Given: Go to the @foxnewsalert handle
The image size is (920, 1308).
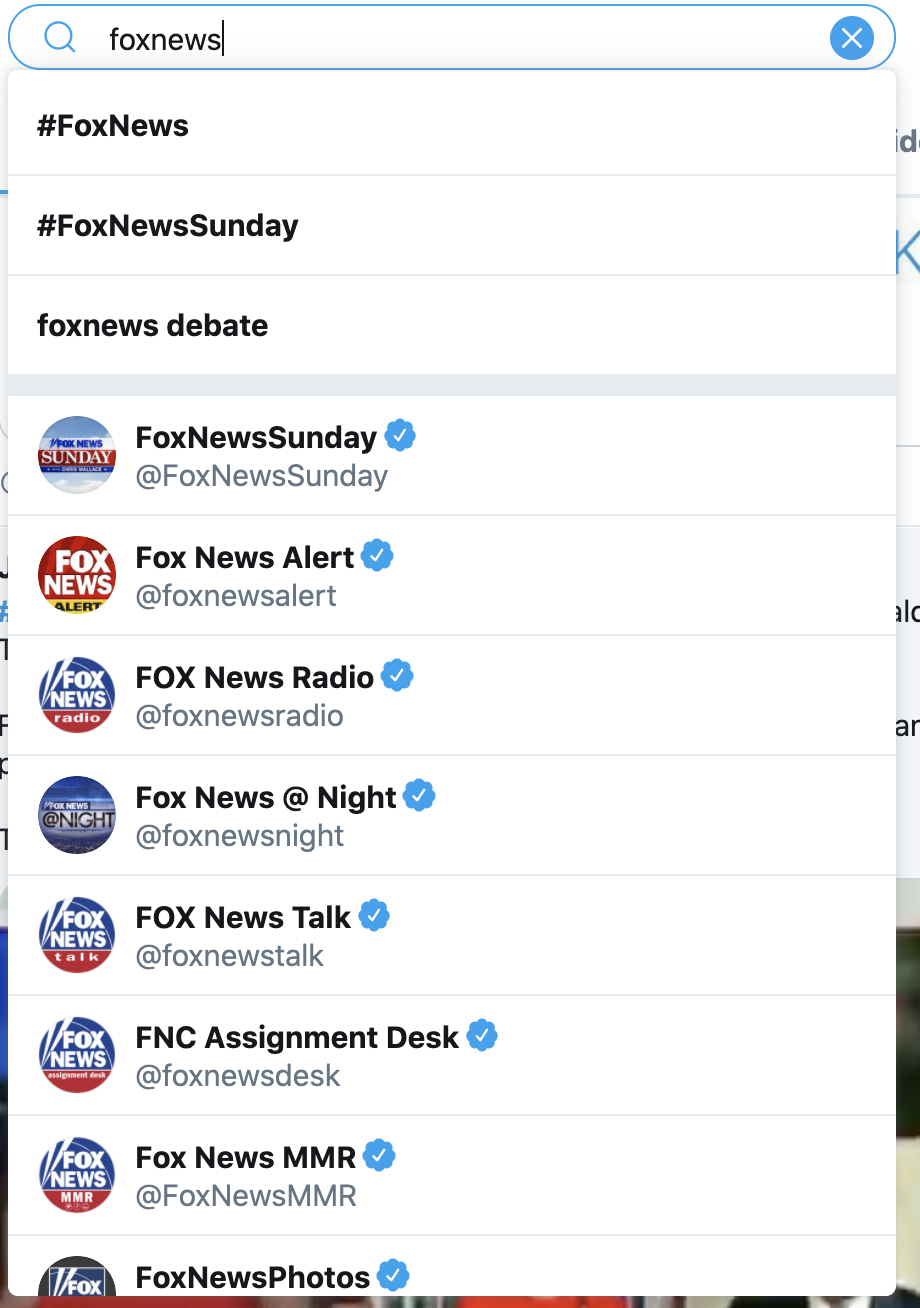Looking at the screenshot, I should click(x=236, y=596).
